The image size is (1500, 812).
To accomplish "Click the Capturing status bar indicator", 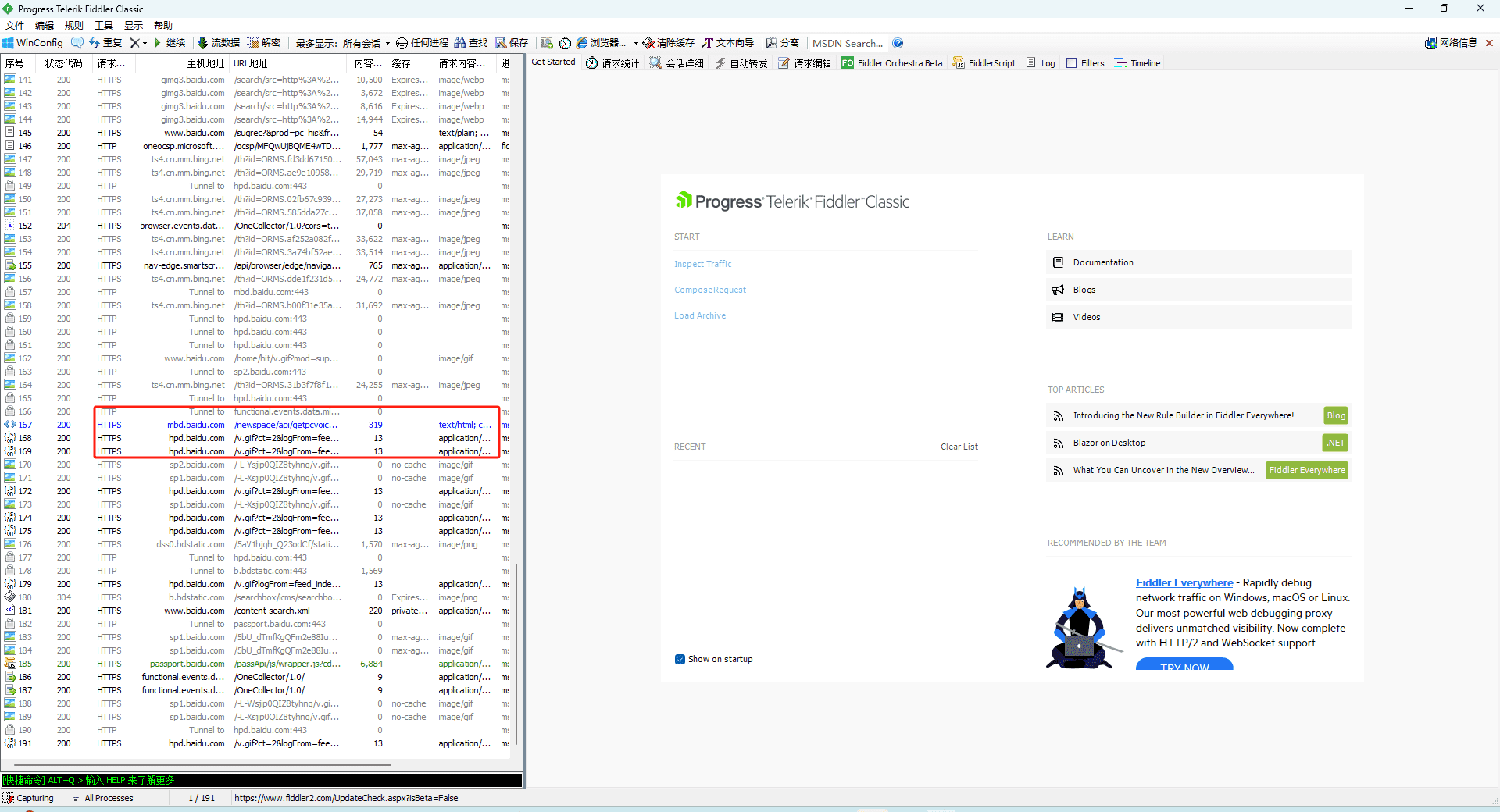I will (28, 798).
